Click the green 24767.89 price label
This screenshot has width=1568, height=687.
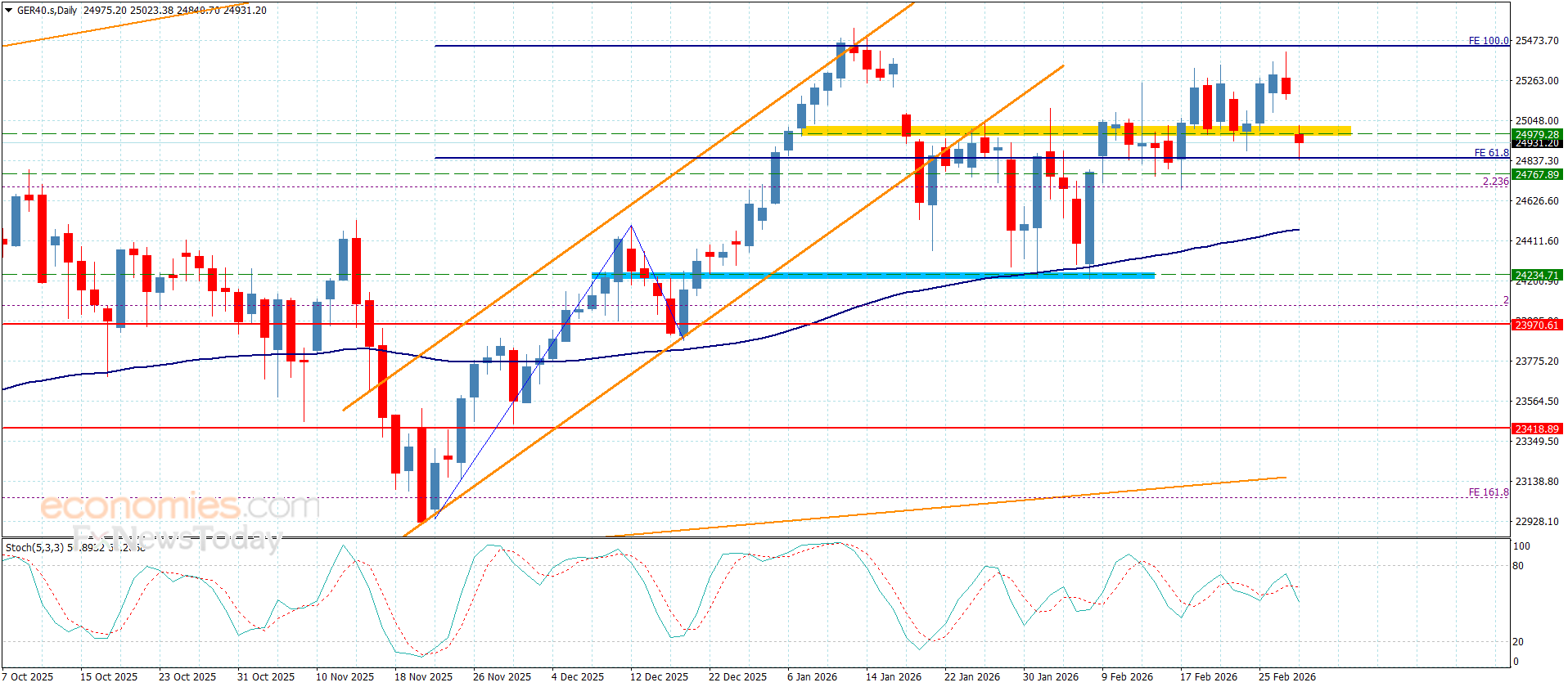click(x=1537, y=174)
